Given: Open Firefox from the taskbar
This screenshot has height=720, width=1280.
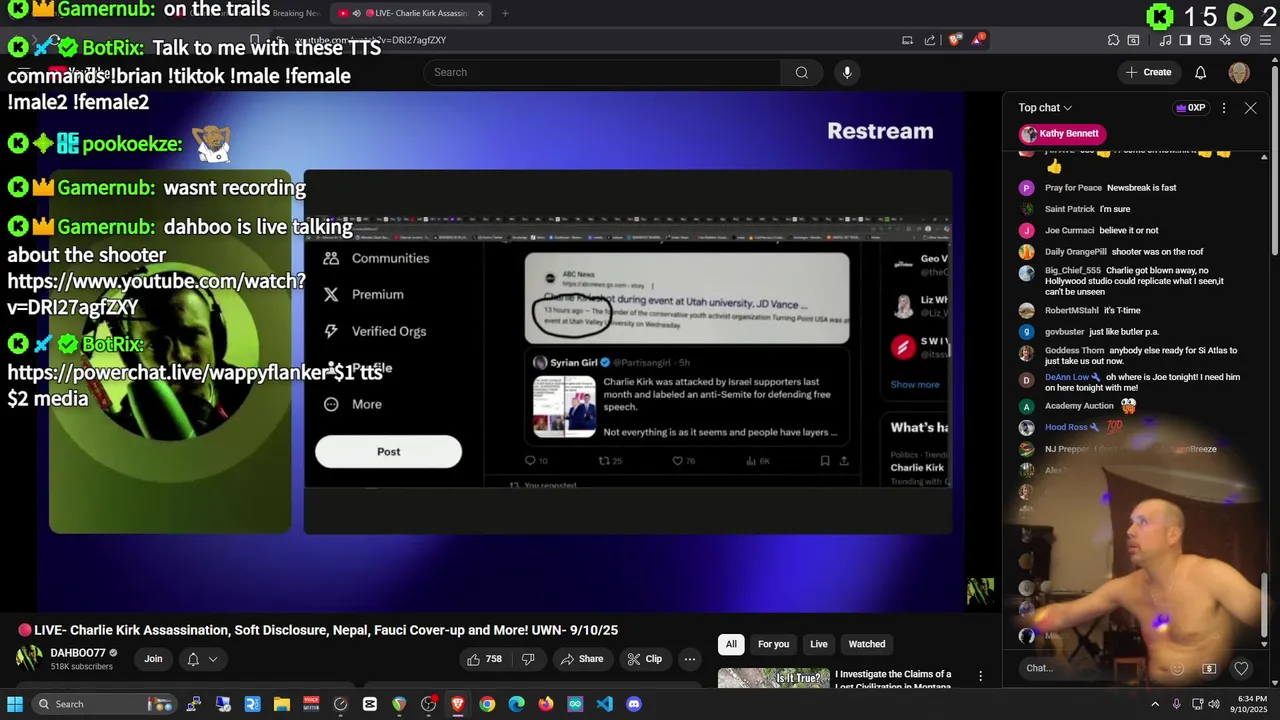Looking at the screenshot, I should point(545,704).
